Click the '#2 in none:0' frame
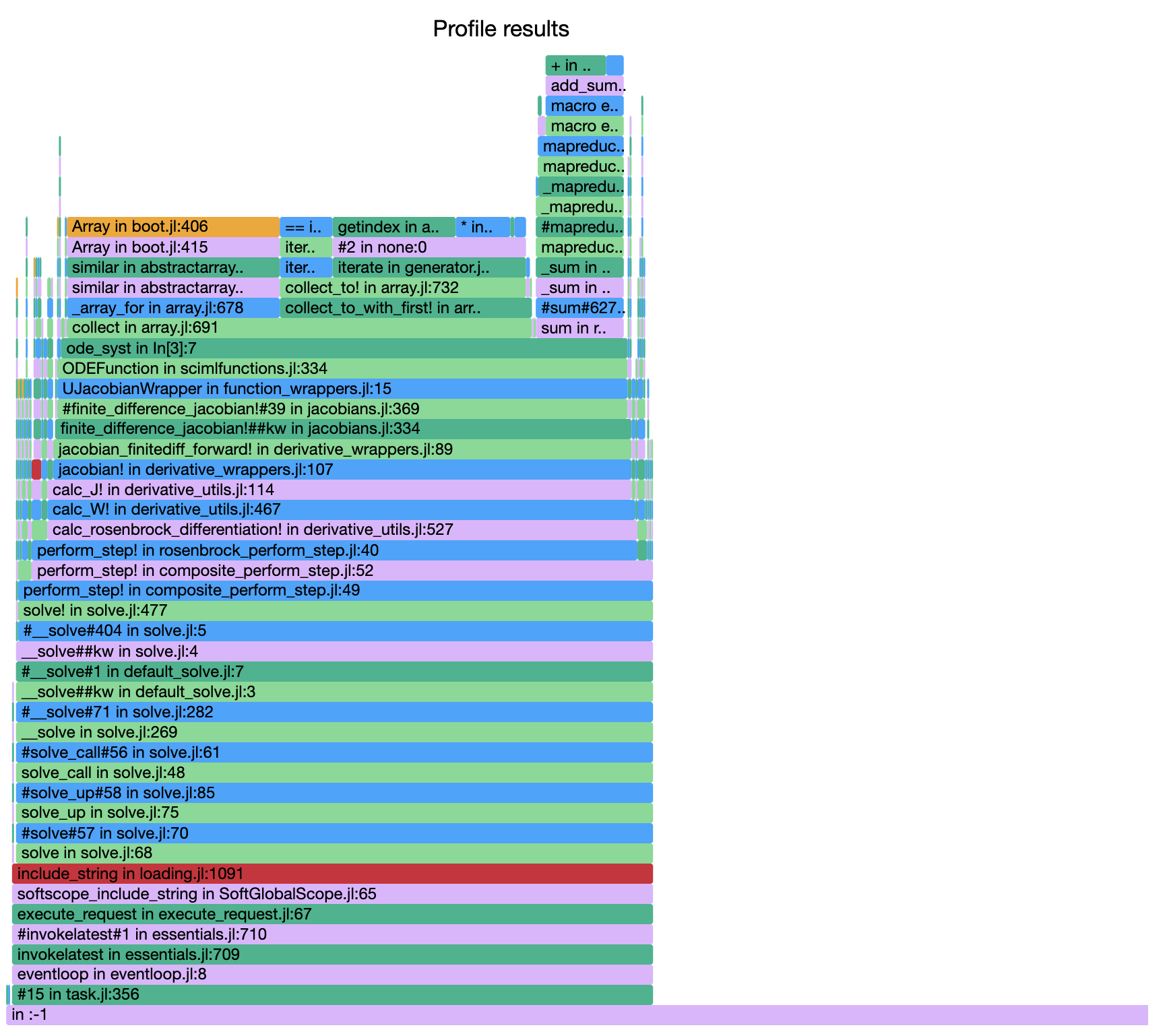Screen dimensions: 1167x1036 click(x=429, y=247)
